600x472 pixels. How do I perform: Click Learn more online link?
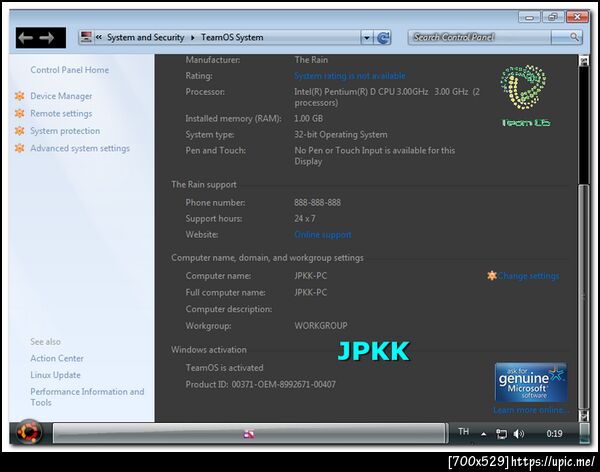pyautogui.click(x=531, y=410)
